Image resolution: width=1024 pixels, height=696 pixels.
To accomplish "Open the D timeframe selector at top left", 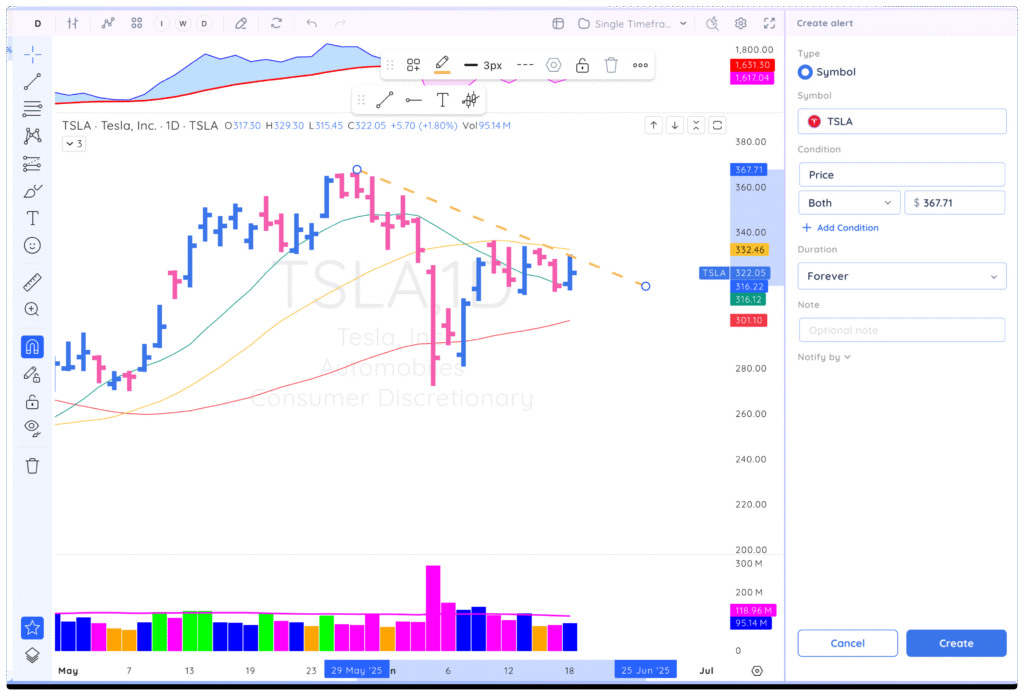I will point(38,24).
